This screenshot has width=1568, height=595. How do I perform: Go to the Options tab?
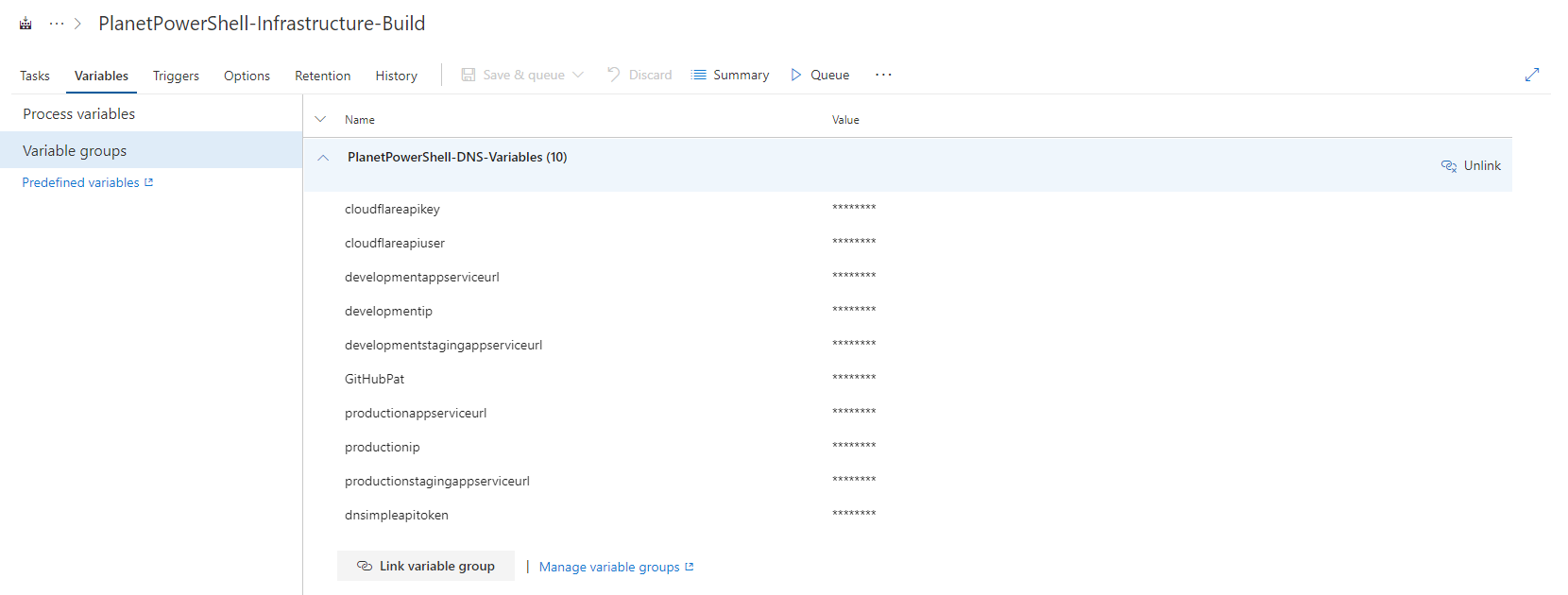click(247, 76)
